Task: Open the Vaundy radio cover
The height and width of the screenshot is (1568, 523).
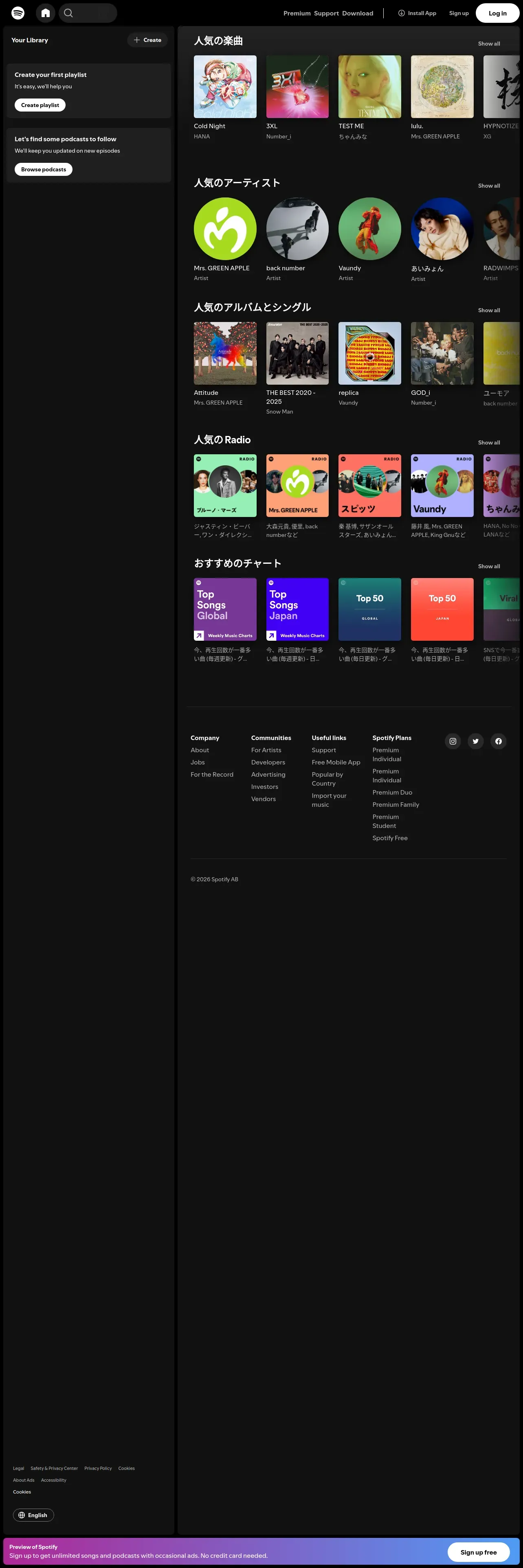Action: pyautogui.click(x=442, y=486)
